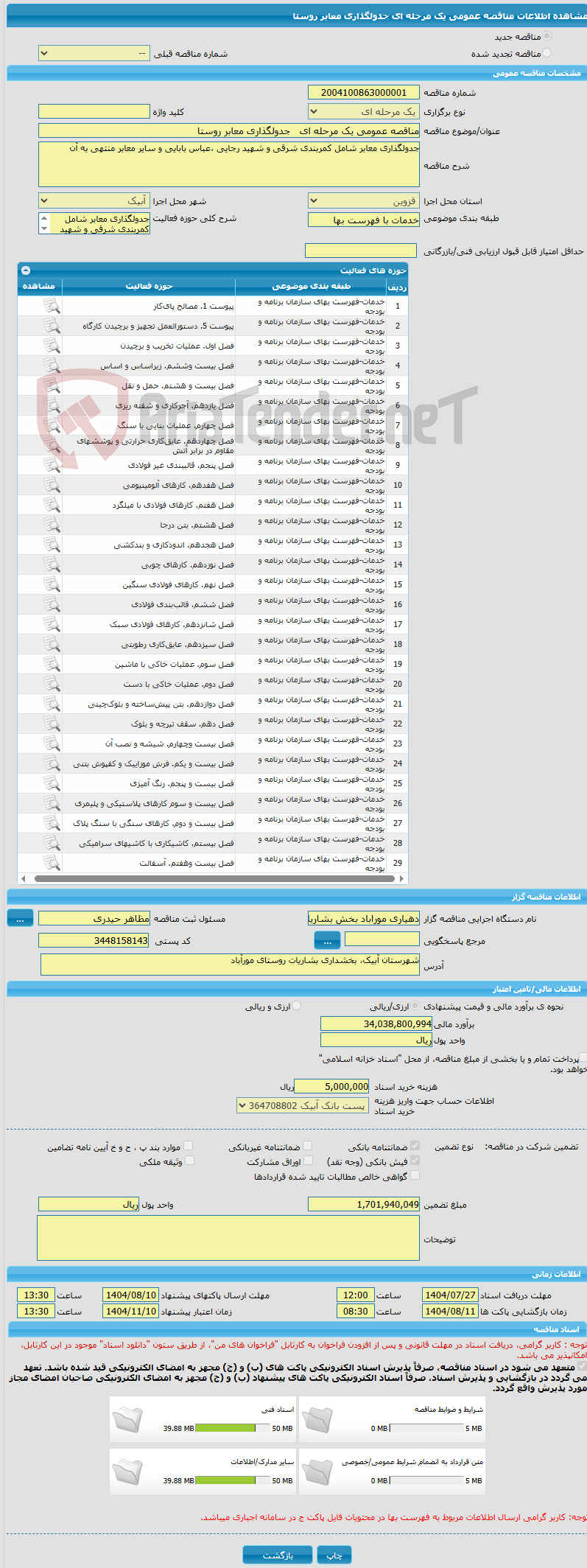Click view icon for row 1 مصالح پای‌کار
Screen dimensions: 587x1568
coord(52,306)
